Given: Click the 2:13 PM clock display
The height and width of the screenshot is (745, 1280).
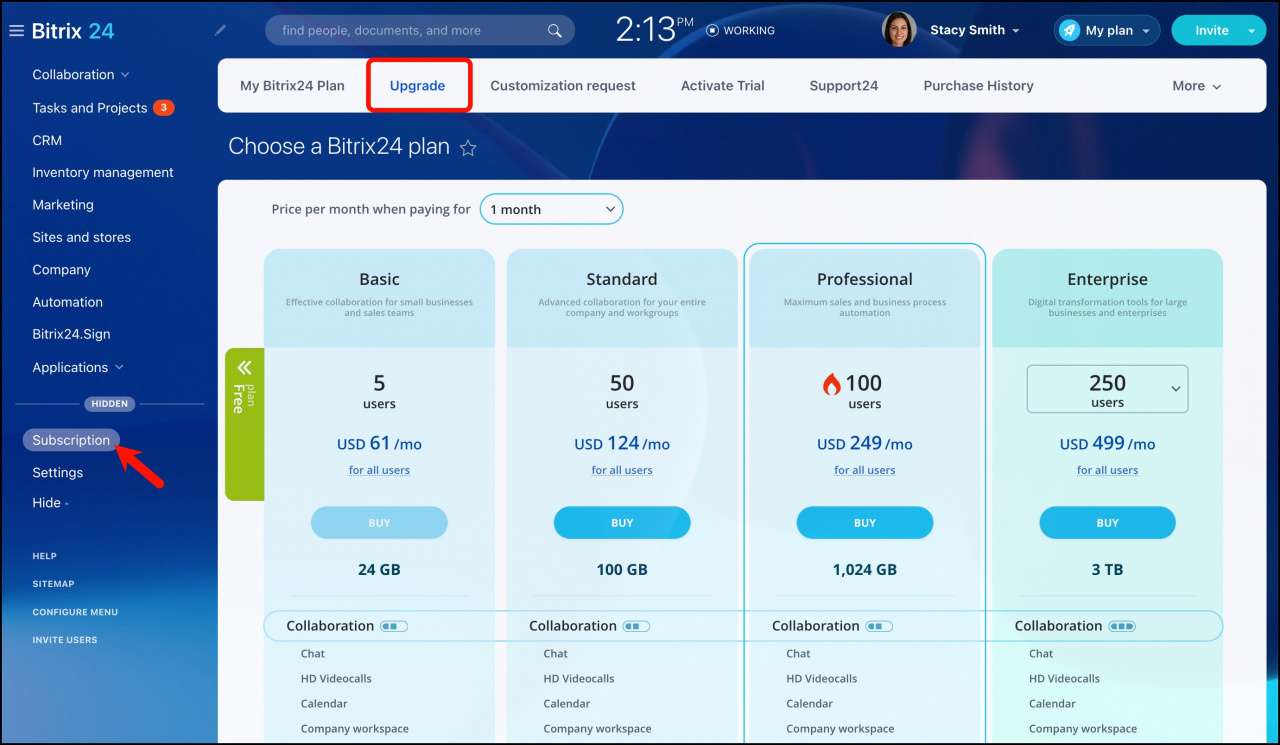Looking at the screenshot, I should click(x=655, y=30).
